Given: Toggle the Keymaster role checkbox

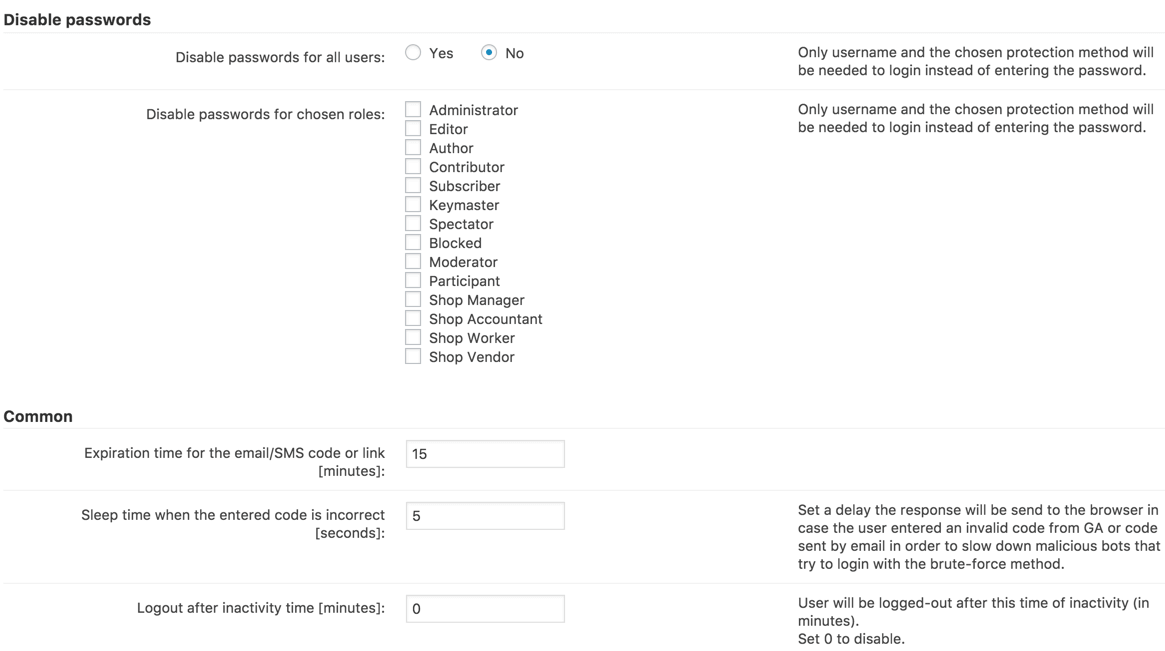Looking at the screenshot, I should [413, 204].
